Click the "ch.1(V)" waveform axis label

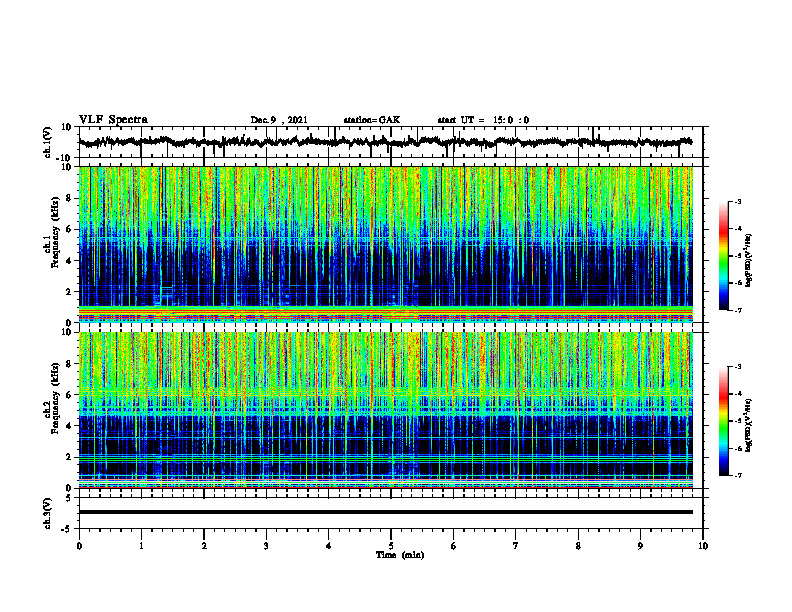(48, 142)
